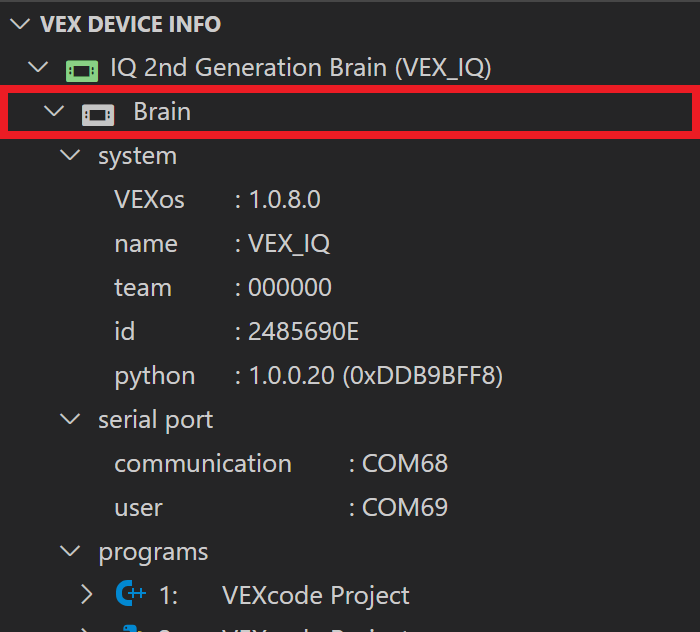
Task: Select the team 000000 row
Action: click(222, 288)
